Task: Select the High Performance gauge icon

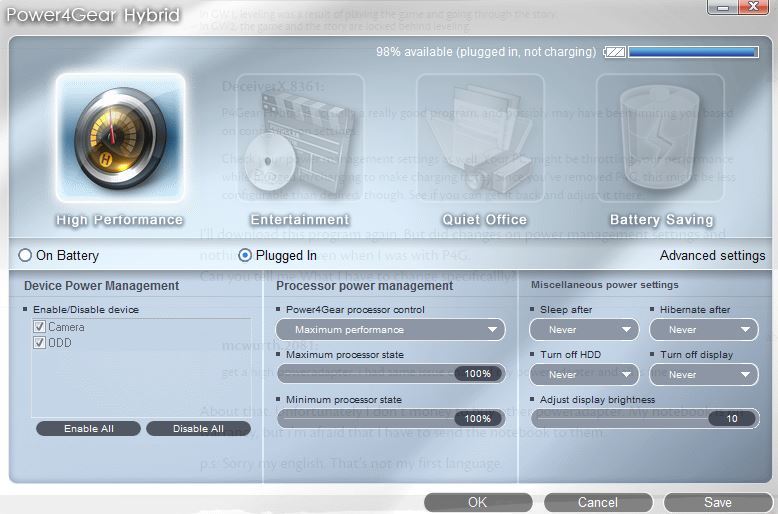Action: point(121,137)
